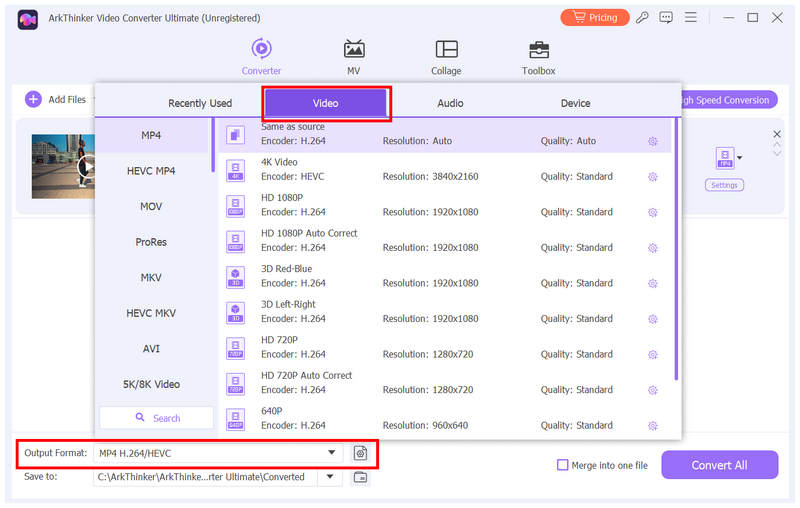
Task: Click the preset list vertical scrollbar
Action: 676,250
